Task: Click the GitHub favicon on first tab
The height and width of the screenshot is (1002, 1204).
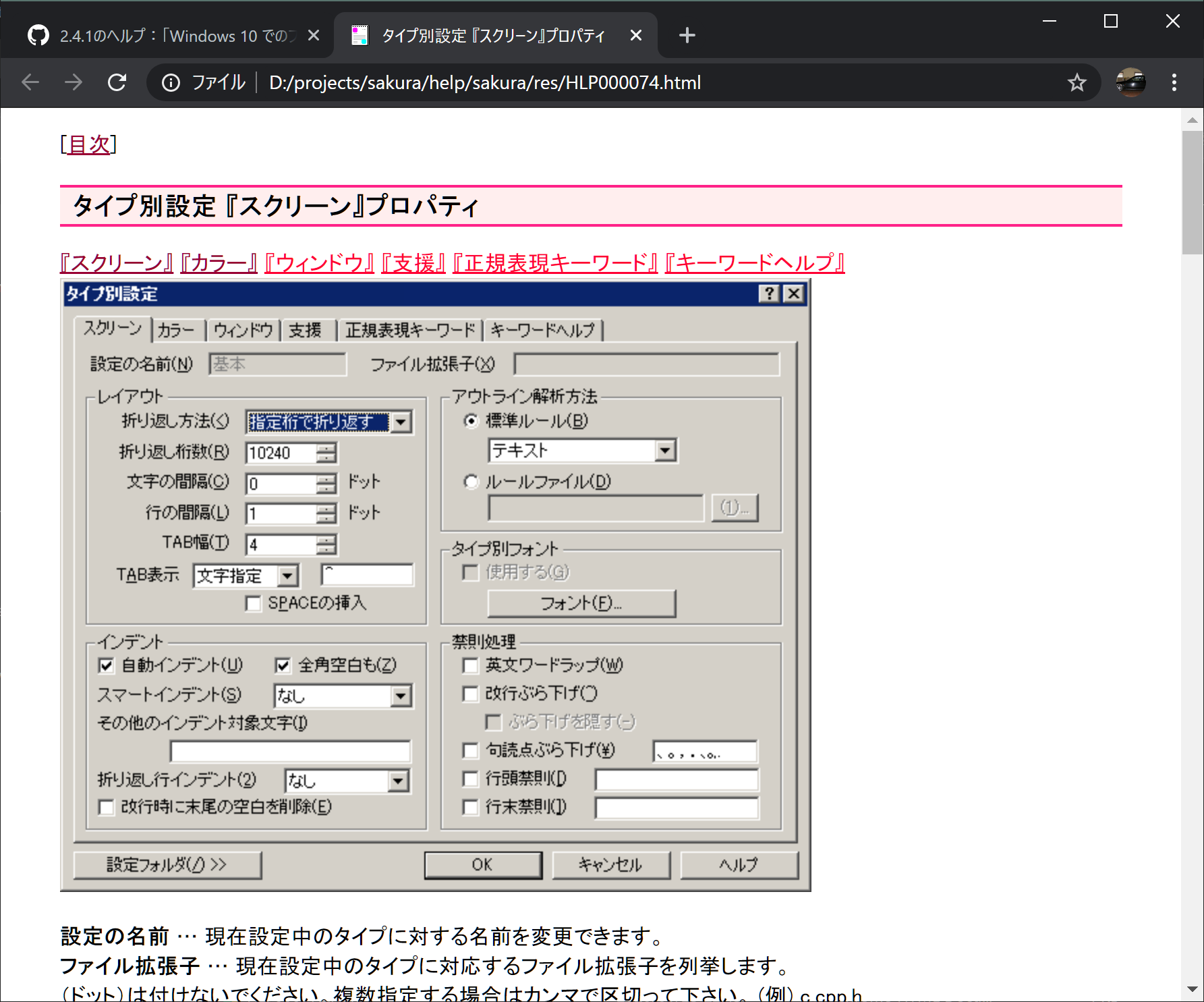Action: tap(38, 35)
